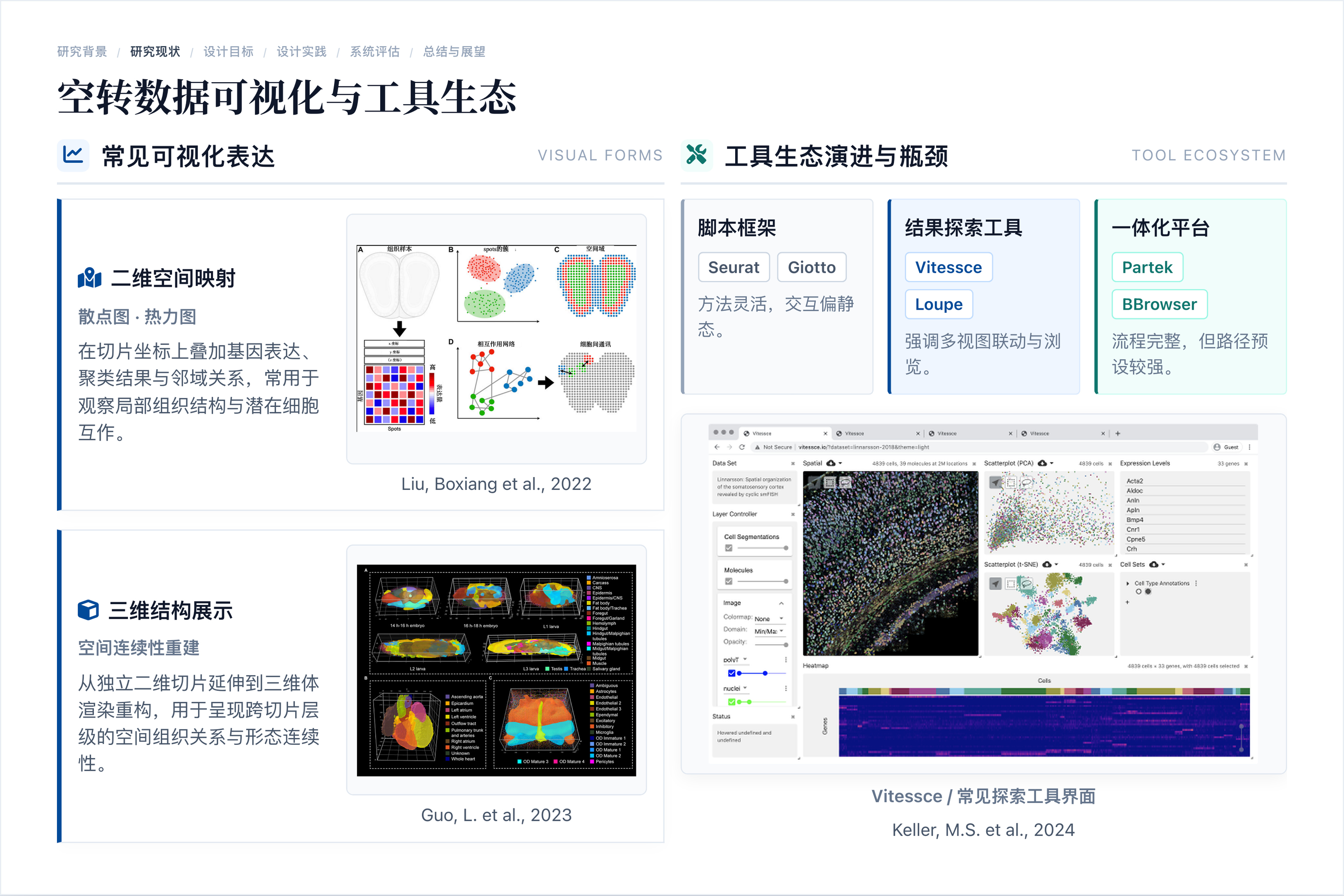1344x896 pixels.
Task: Select rectangle tool in Scatterplot (t-SNE) view
Action: [x=1011, y=583]
